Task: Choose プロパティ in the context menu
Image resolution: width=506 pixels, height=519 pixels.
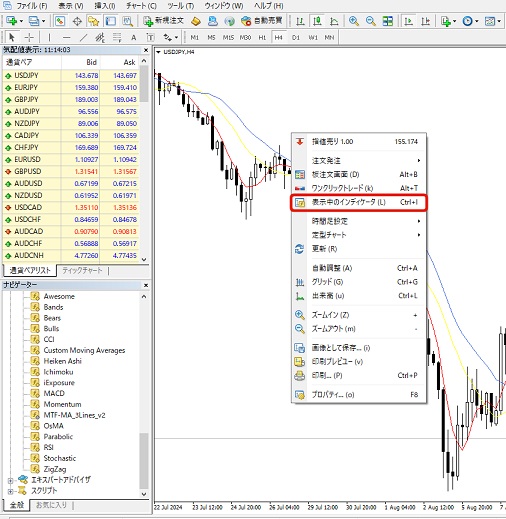Action: coord(359,395)
